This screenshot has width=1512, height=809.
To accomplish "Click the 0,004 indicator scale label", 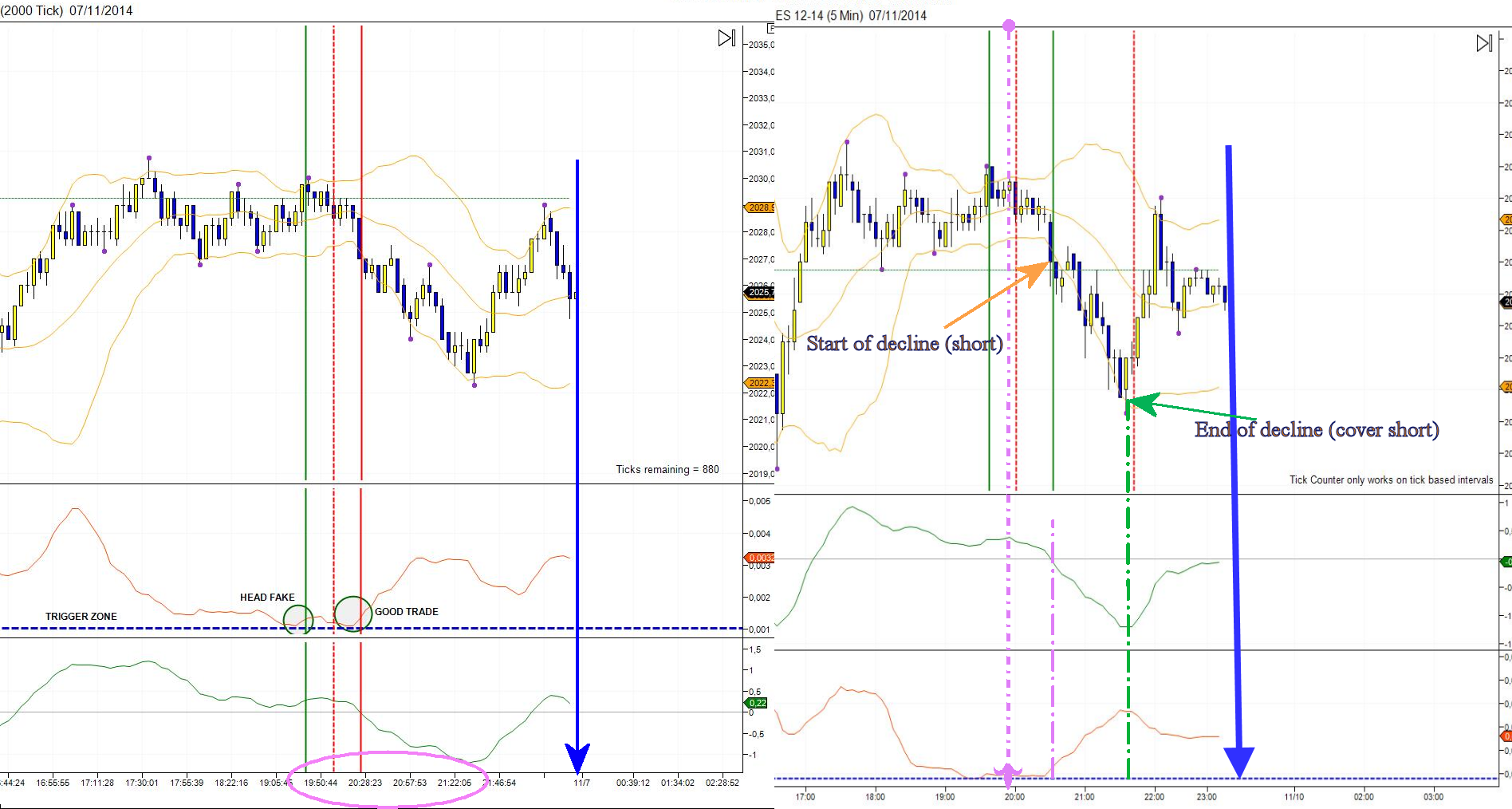I will point(760,534).
